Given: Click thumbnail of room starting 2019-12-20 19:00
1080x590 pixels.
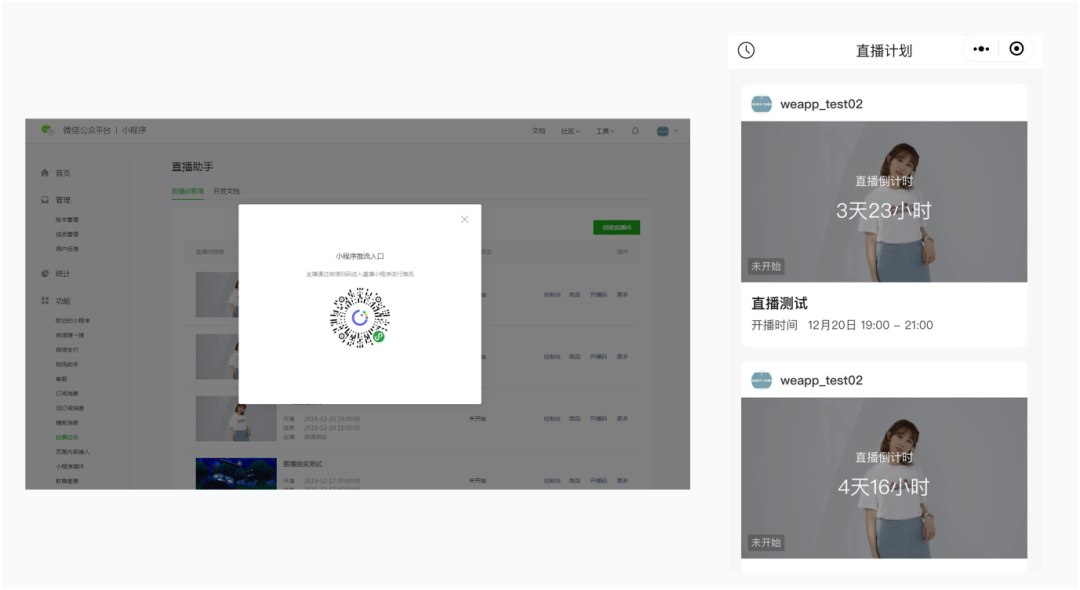Looking at the screenshot, I should [x=236, y=419].
